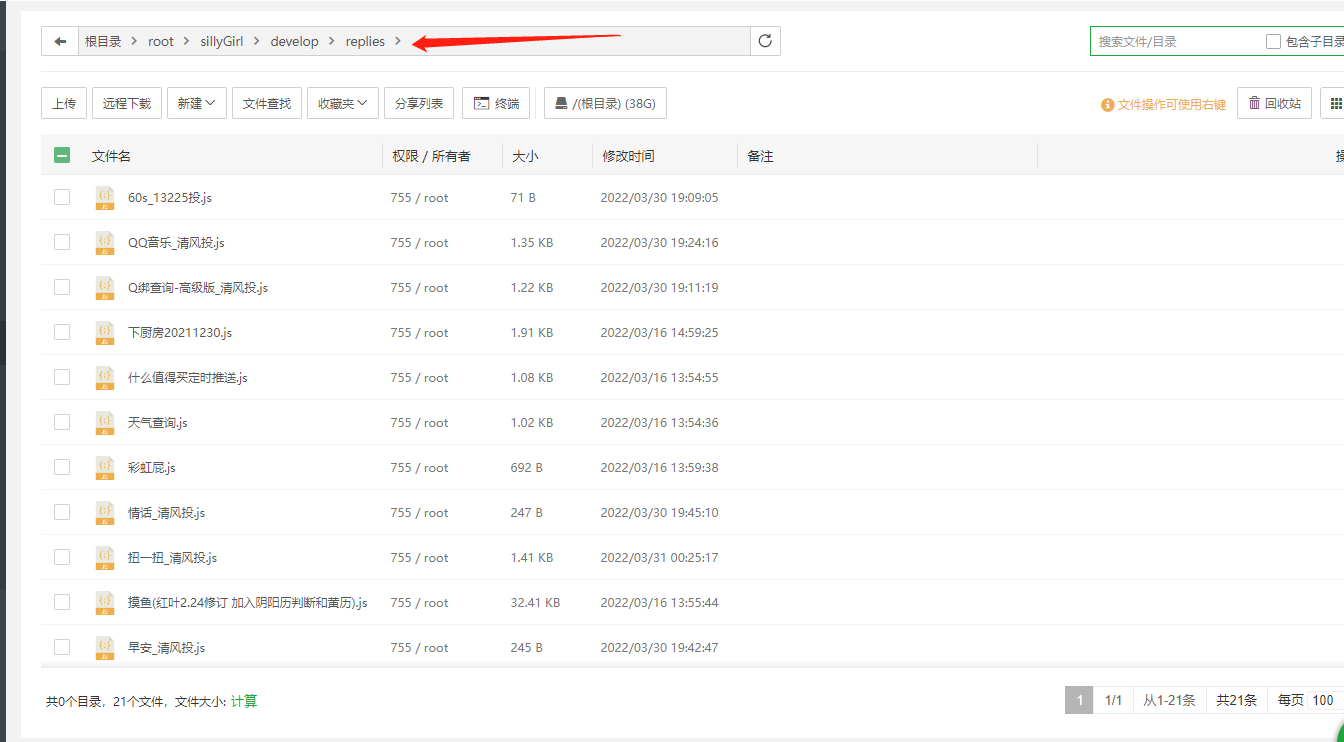Click the file icon beside QQ音乐_清风投.js

click(105, 243)
